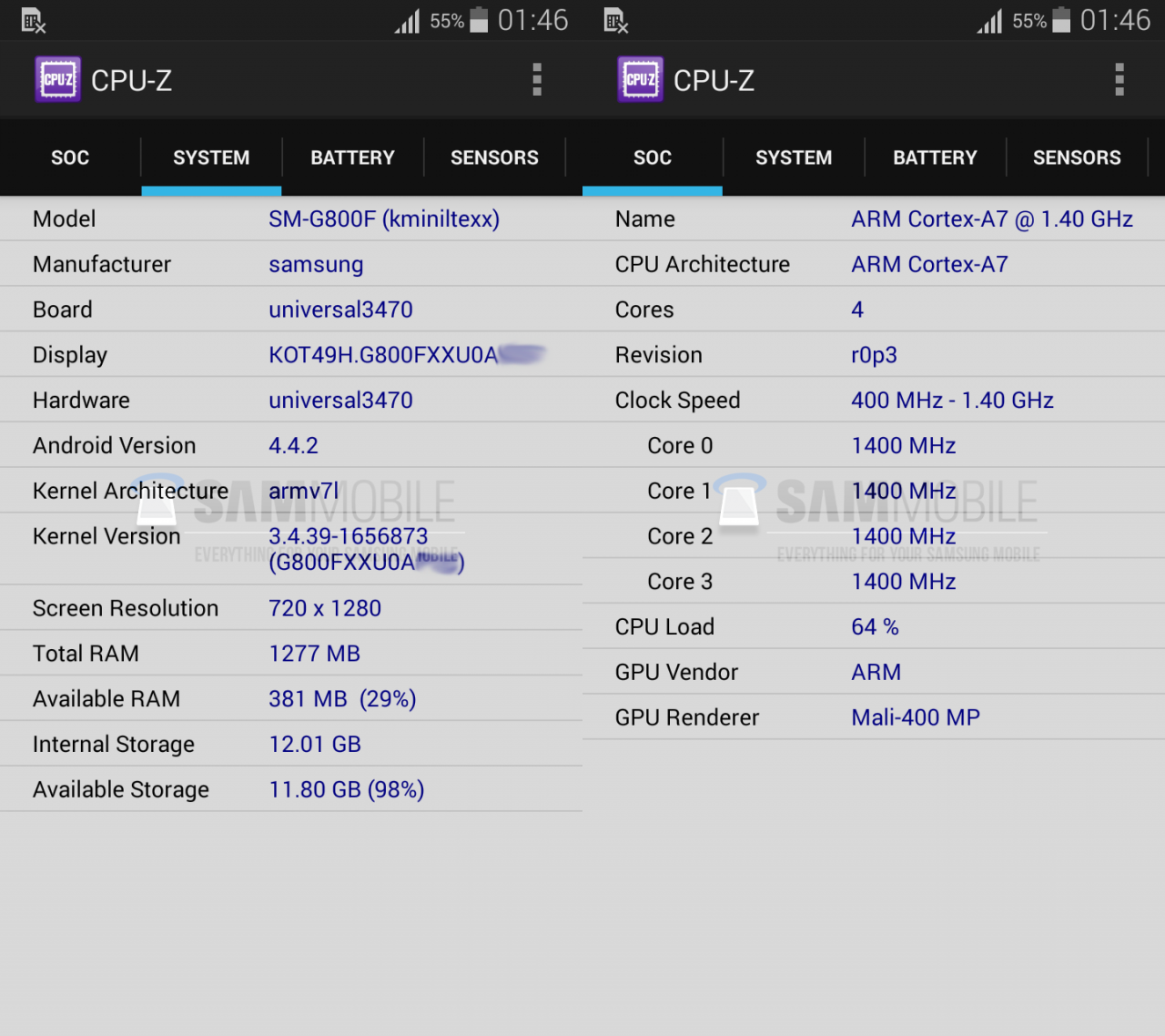
Task: Tap the Kernel Version label
Action: (106, 536)
